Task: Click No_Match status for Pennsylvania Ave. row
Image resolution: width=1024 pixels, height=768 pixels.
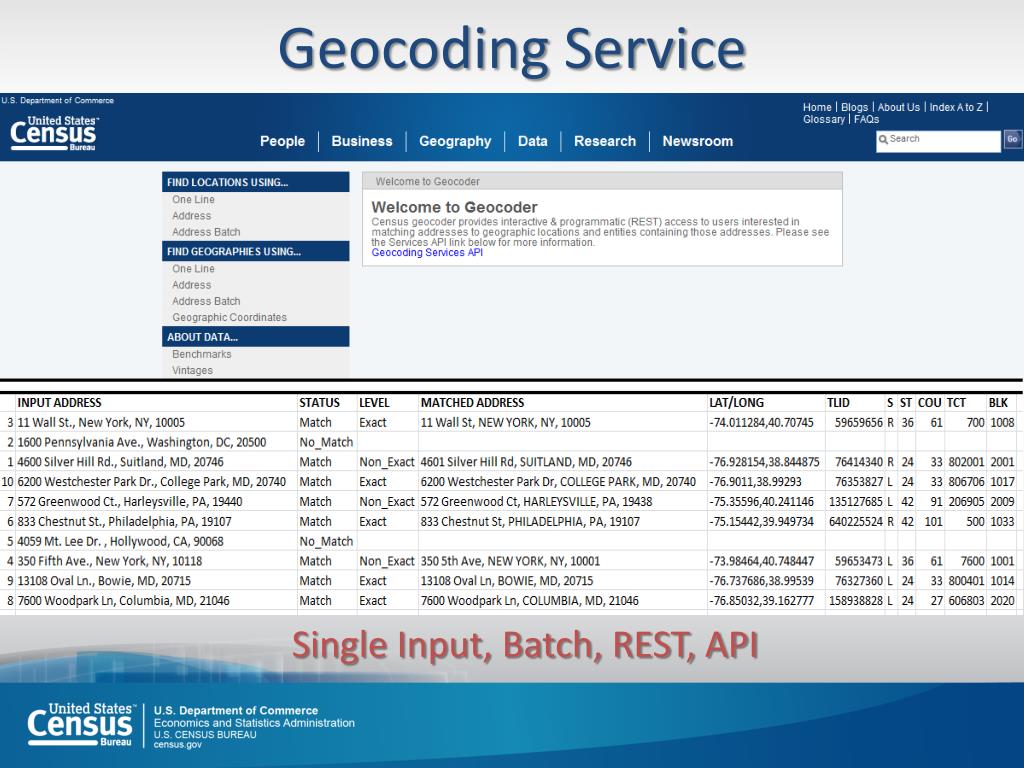Action: pyautogui.click(x=326, y=442)
